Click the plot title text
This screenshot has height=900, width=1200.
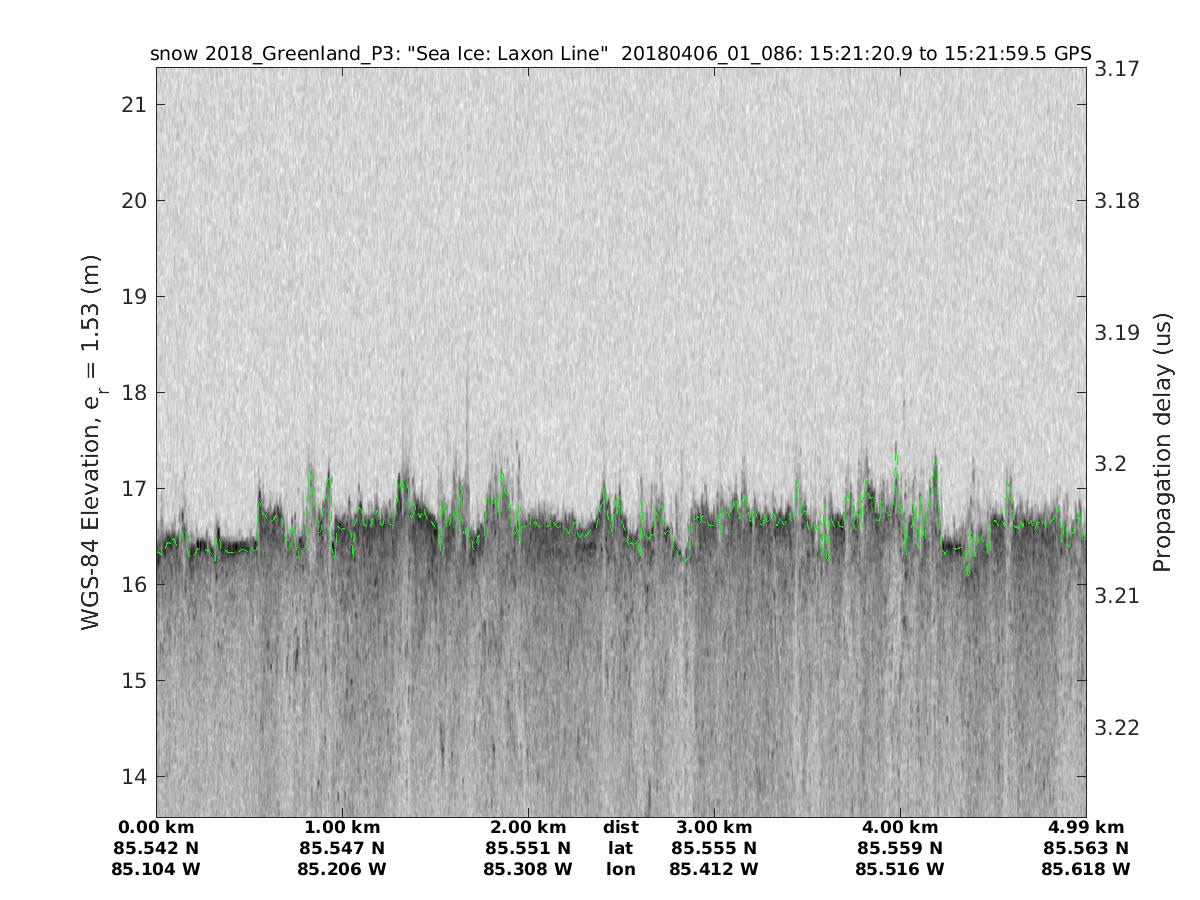pos(620,54)
